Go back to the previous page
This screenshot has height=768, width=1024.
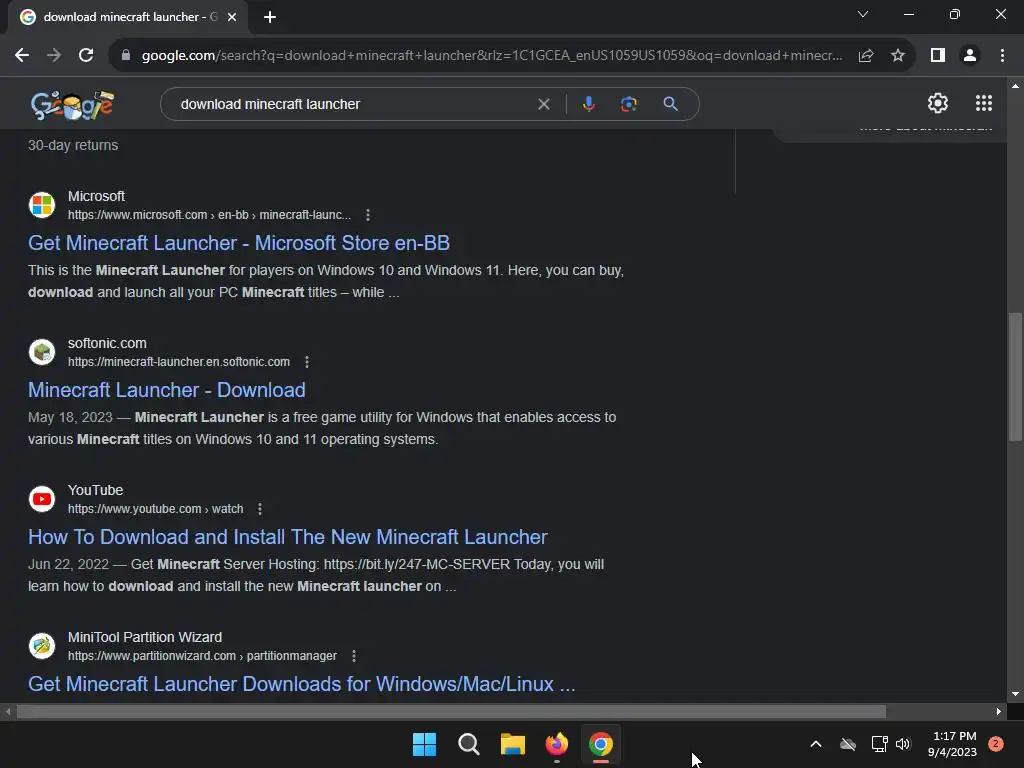coord(22,56)
